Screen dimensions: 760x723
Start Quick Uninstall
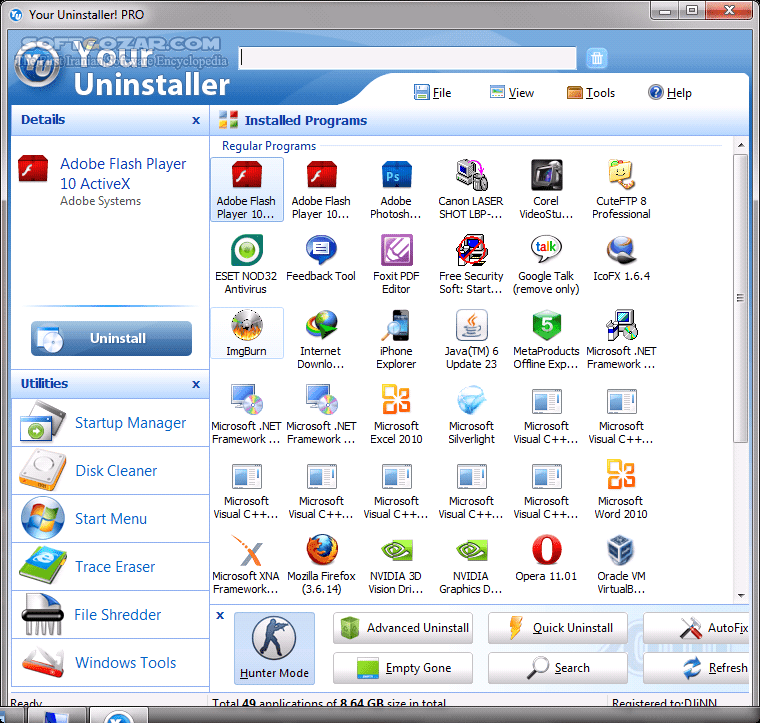[x=558, y=628]
